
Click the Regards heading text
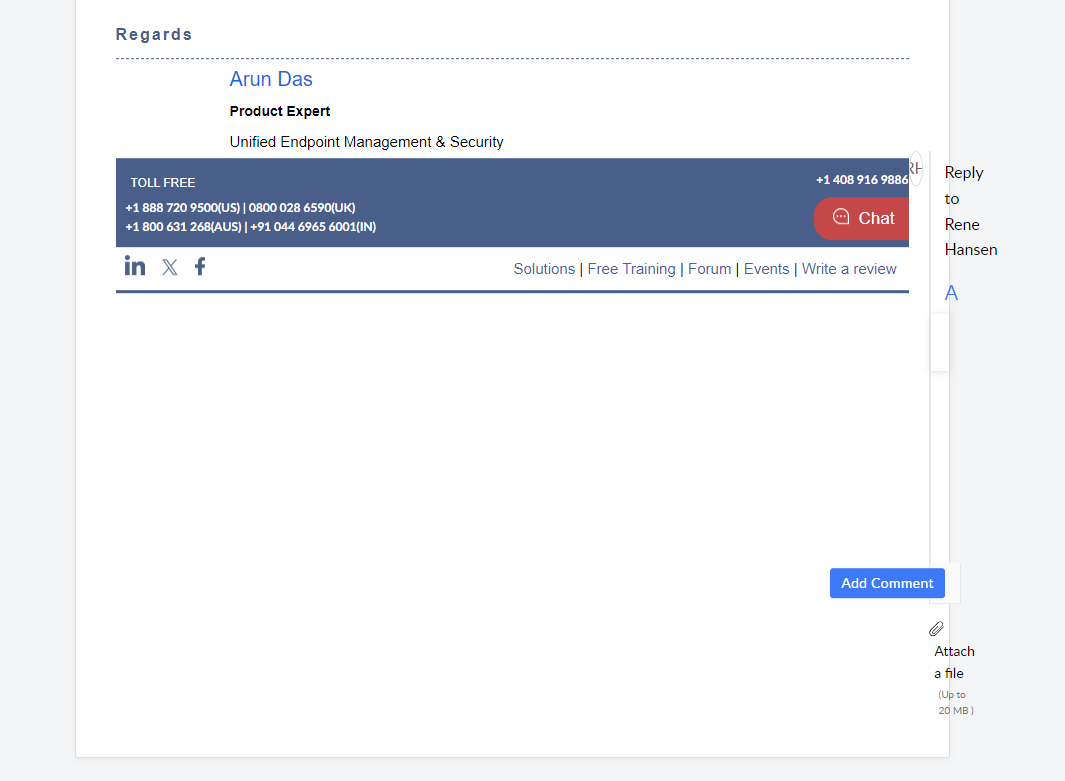coord(154,35)
